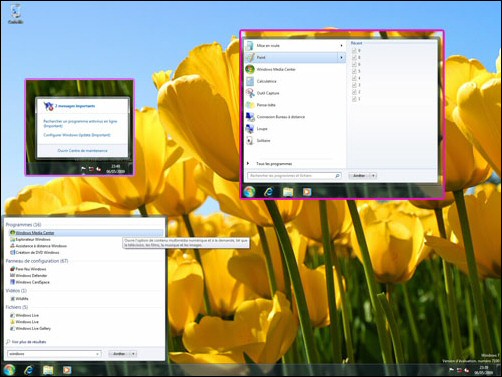Click Rechercher un programme antivirus en ligne link
Screen dimensions: 502x377
pos(80,124)
